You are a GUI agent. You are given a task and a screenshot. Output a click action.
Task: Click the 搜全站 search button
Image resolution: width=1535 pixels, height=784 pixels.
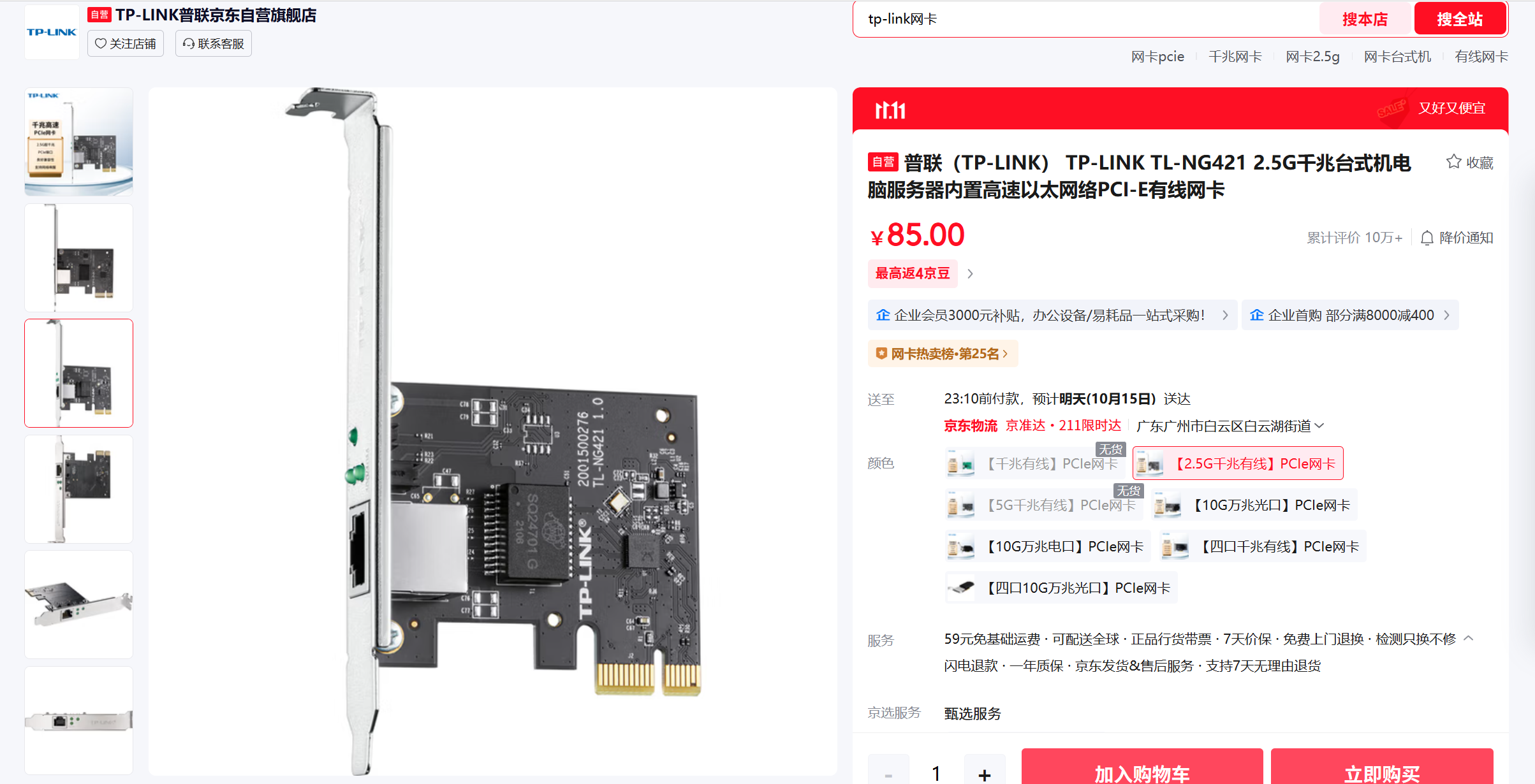tap(1460, 19)
